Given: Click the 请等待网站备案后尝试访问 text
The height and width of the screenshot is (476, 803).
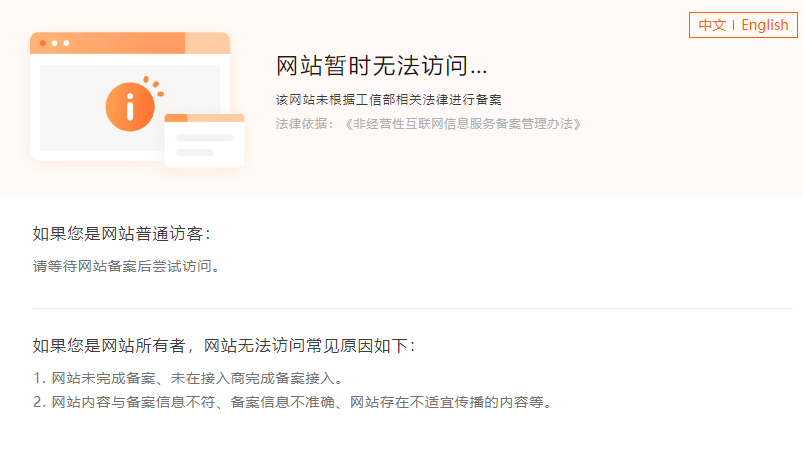Looking at the screenshot, I should 126,266.
